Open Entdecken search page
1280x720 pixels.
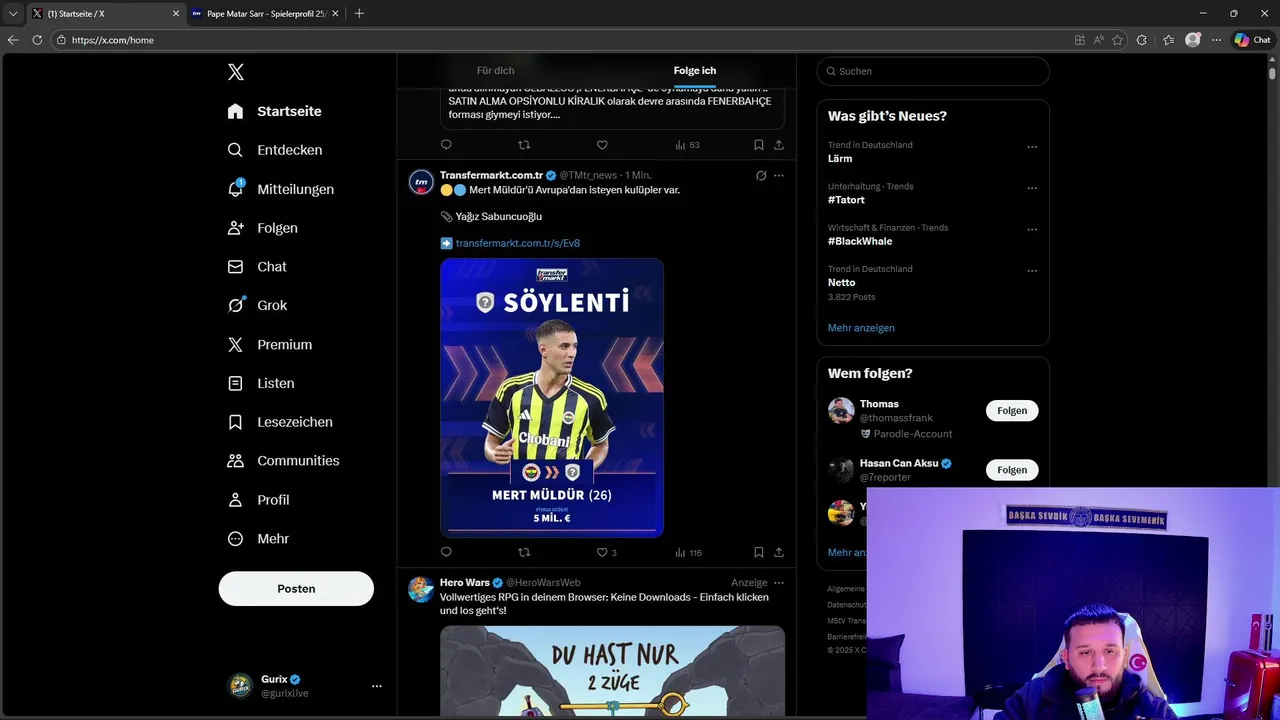pyautogui.click(x=274, y=150)
